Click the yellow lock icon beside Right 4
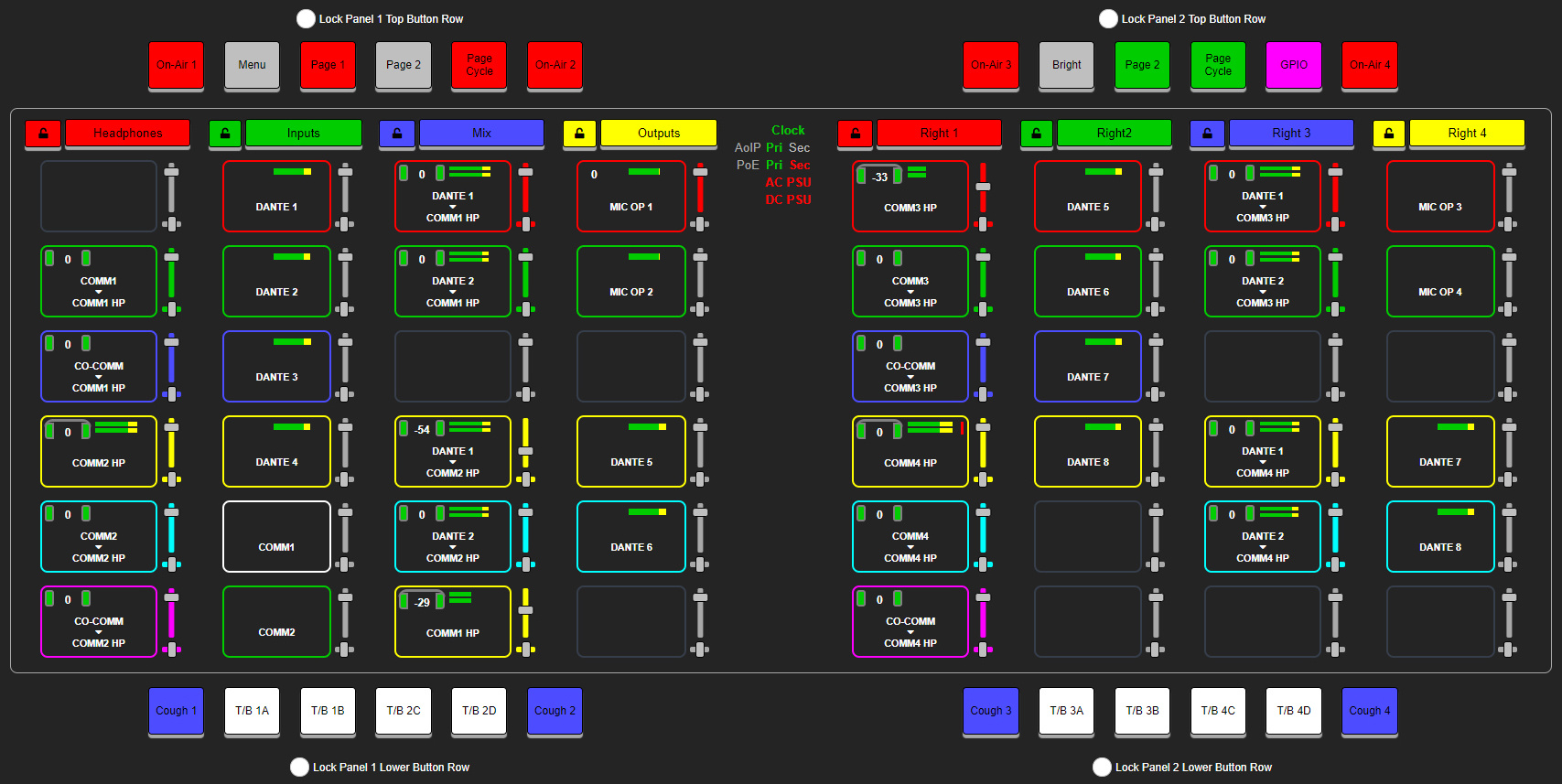Screen dimensions: 1562x784 click(x=1388, y=134)
